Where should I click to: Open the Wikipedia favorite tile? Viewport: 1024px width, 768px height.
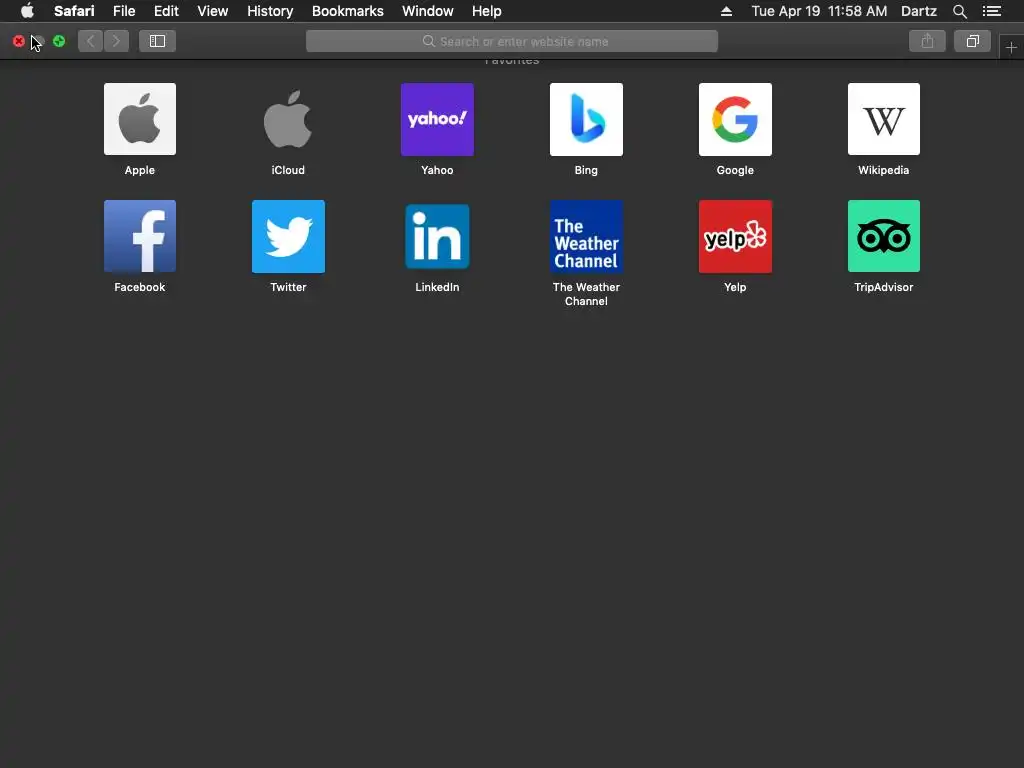[884, 119]
